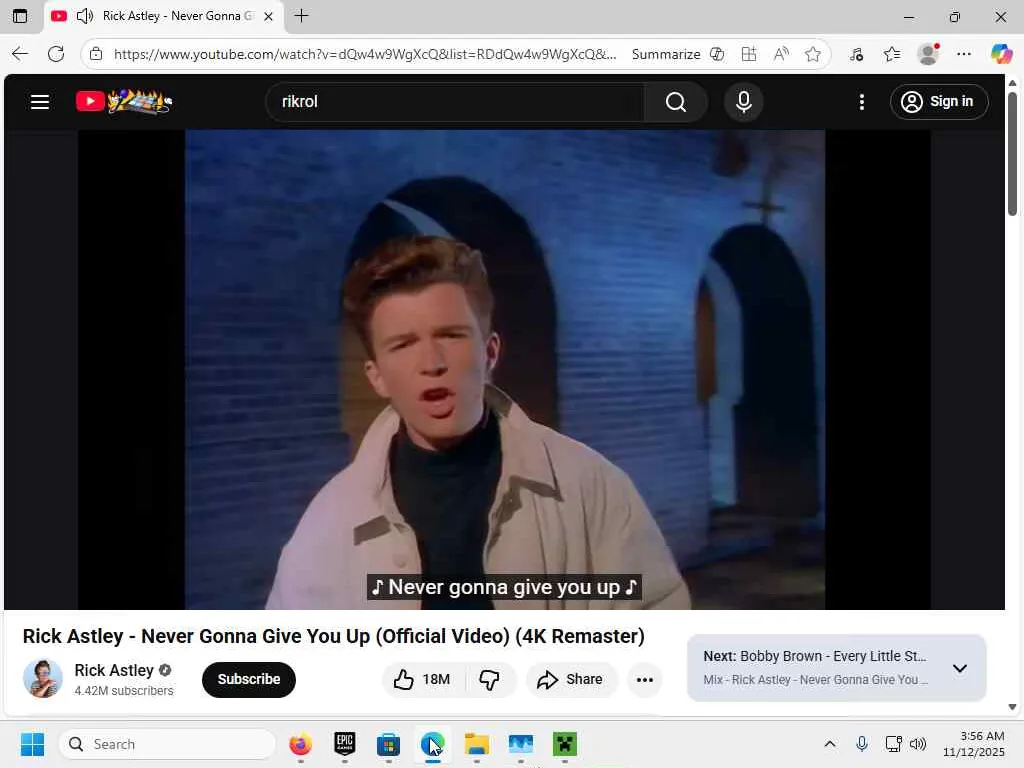Click the taskbar Search box
1024x768 pixels.
click(168, 744)
